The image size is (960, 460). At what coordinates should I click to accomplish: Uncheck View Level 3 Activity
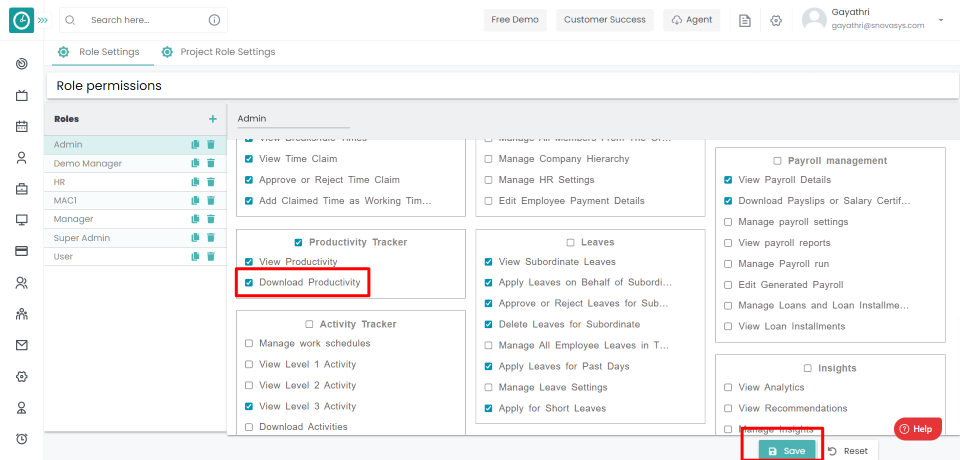249,406
